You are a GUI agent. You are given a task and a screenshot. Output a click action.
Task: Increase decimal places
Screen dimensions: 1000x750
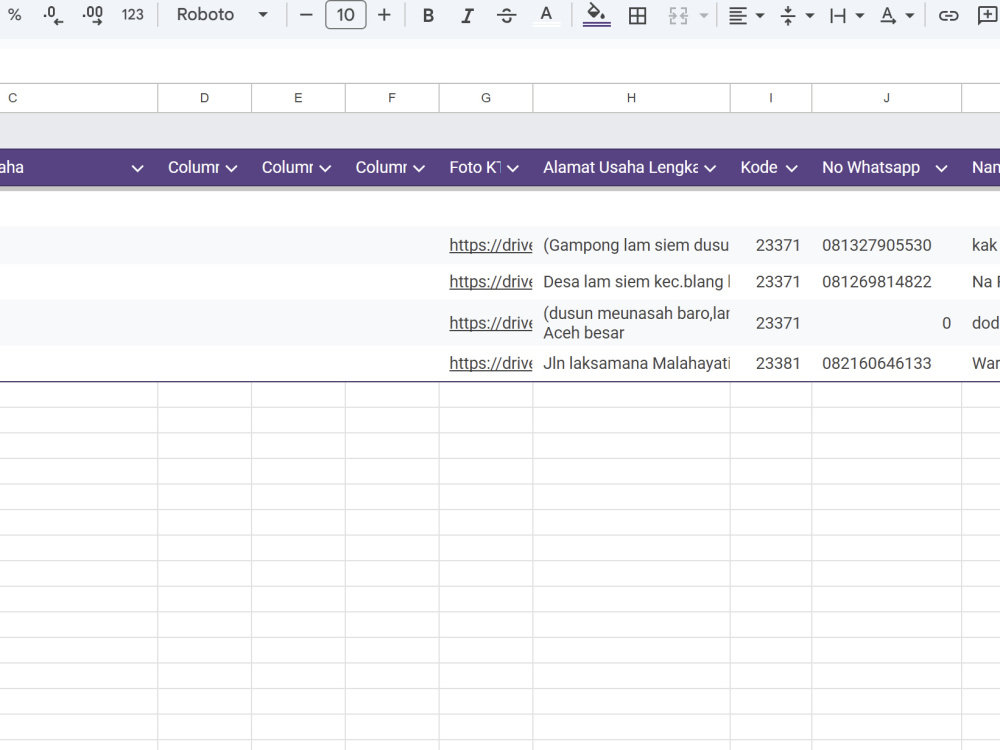(x=92, y=15)
